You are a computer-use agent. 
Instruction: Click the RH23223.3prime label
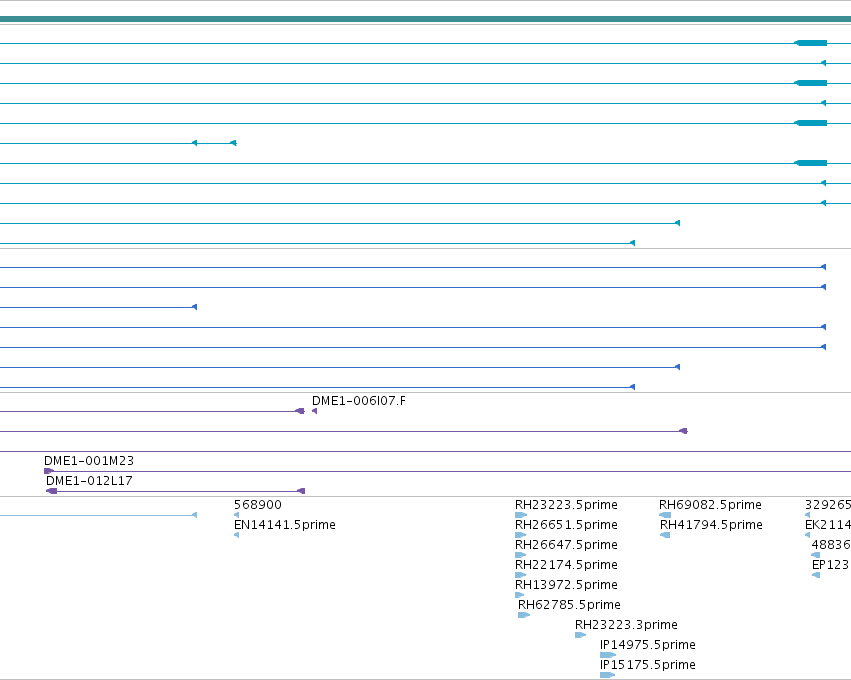626,625
